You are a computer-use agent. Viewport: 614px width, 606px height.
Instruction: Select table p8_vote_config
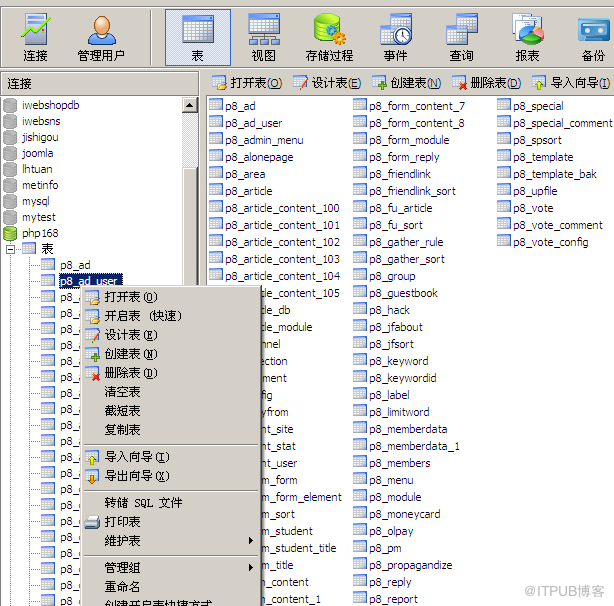click(551, 242)
